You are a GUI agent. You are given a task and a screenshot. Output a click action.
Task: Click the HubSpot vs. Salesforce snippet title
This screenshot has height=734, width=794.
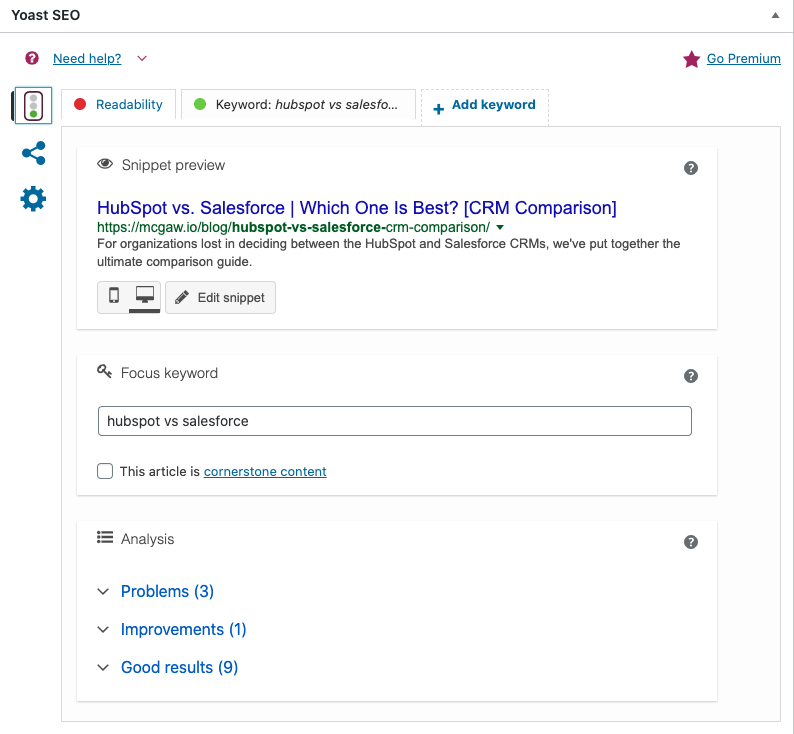point(356,208)
